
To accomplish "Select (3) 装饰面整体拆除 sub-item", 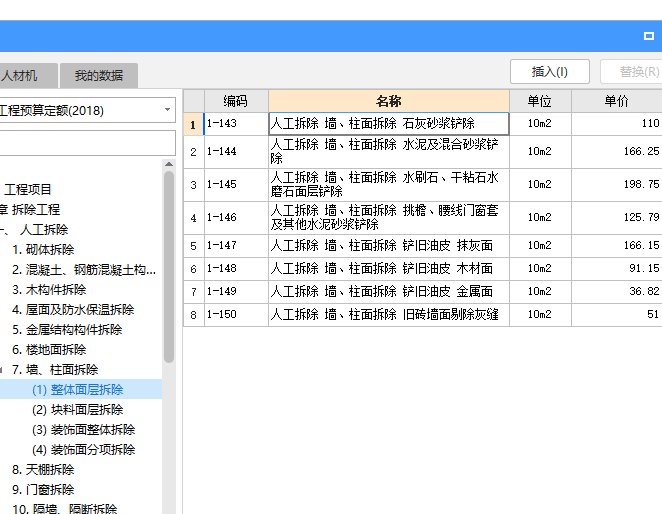I will click(84, 430).
